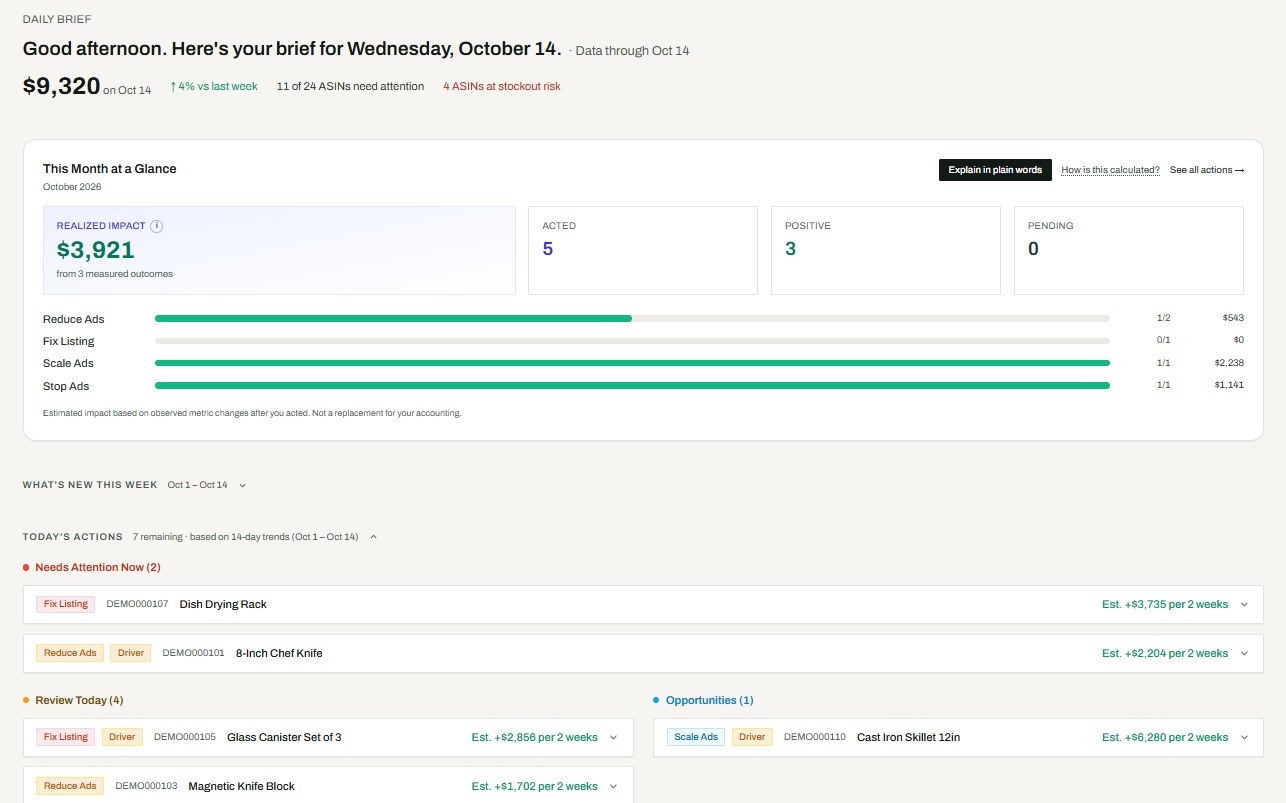This screenshot has height=803, width=1286.
Task: Click '11 of 24 ASINs need attention'
Action: [350, 87]
